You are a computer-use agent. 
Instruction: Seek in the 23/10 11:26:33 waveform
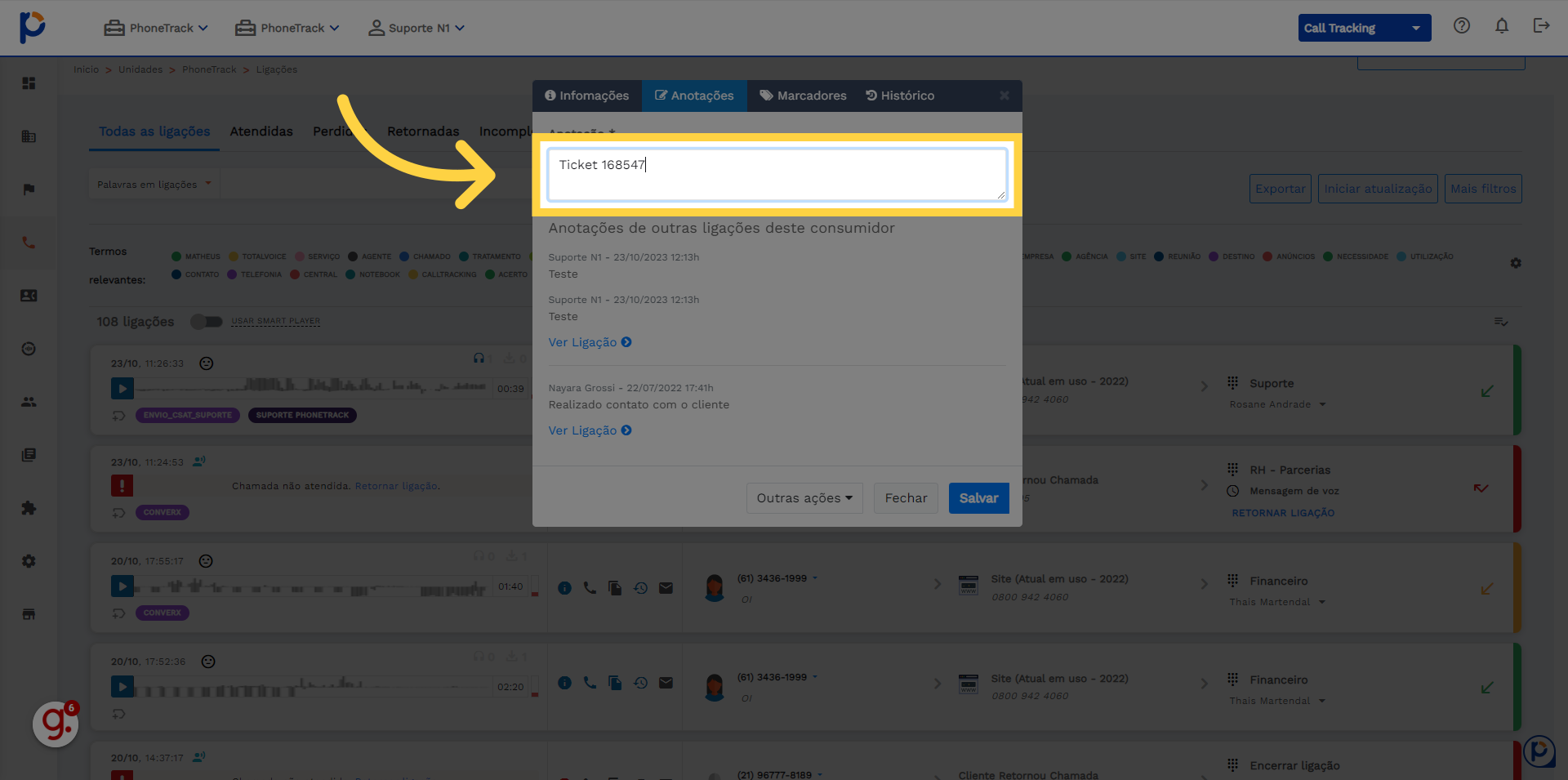click(x=313, y=386)
